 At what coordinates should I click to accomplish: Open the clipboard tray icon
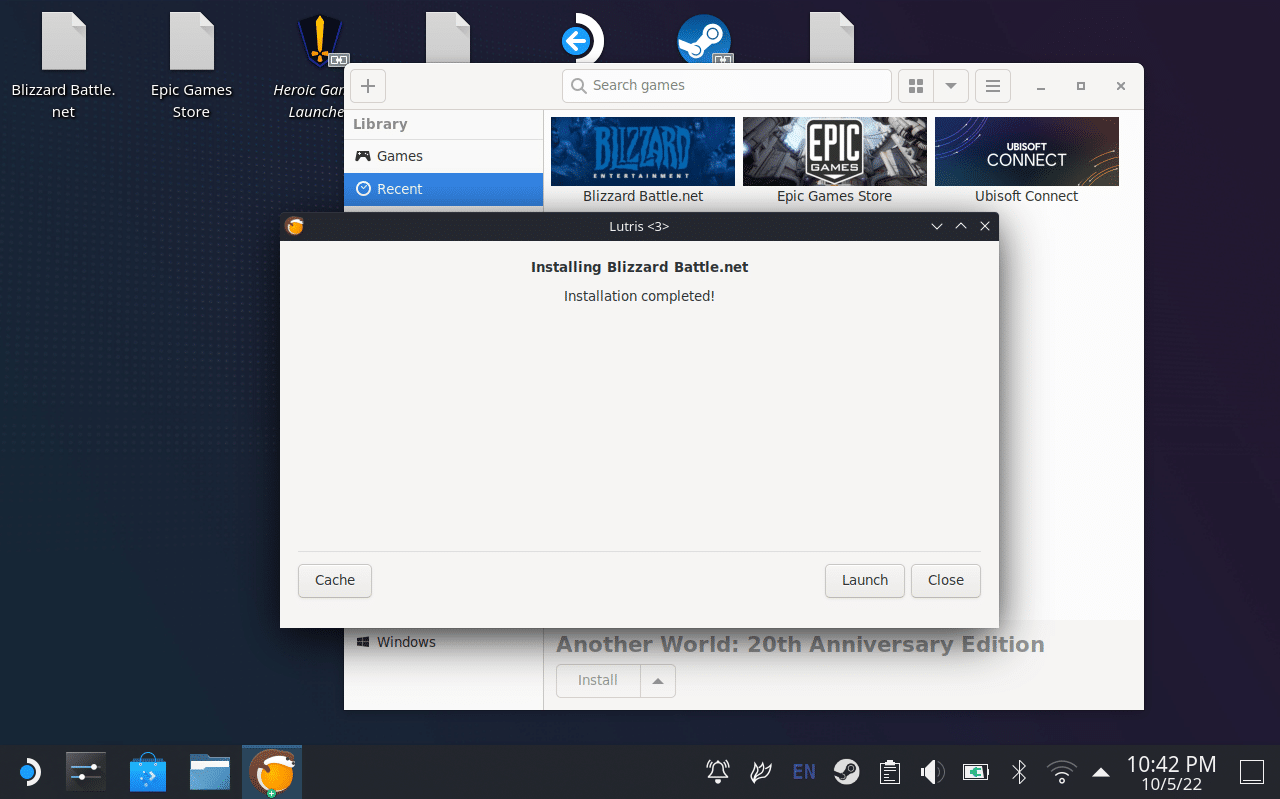(x=889, y=772)
